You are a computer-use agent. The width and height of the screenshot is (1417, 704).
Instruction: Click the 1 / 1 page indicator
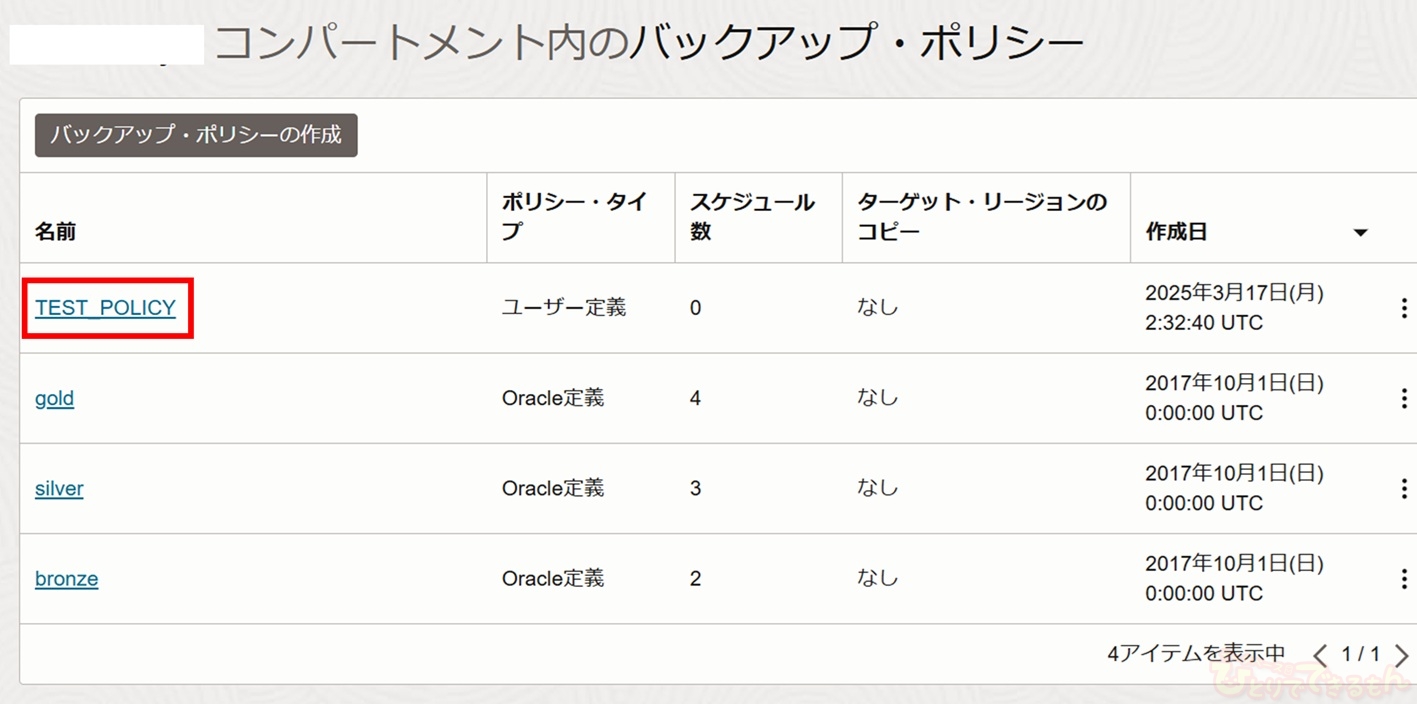tap(1360, 655)
